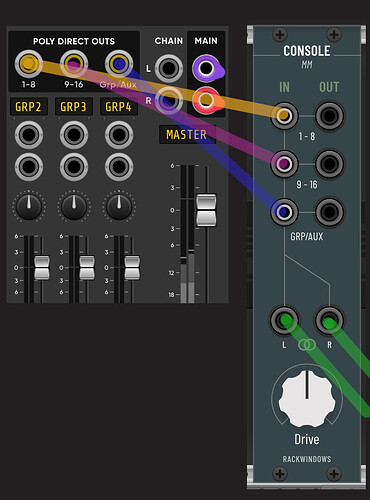Click the Poly Direct Out 1-8 jack
Viewport: 370px width, 500px height.
point(29,64)
